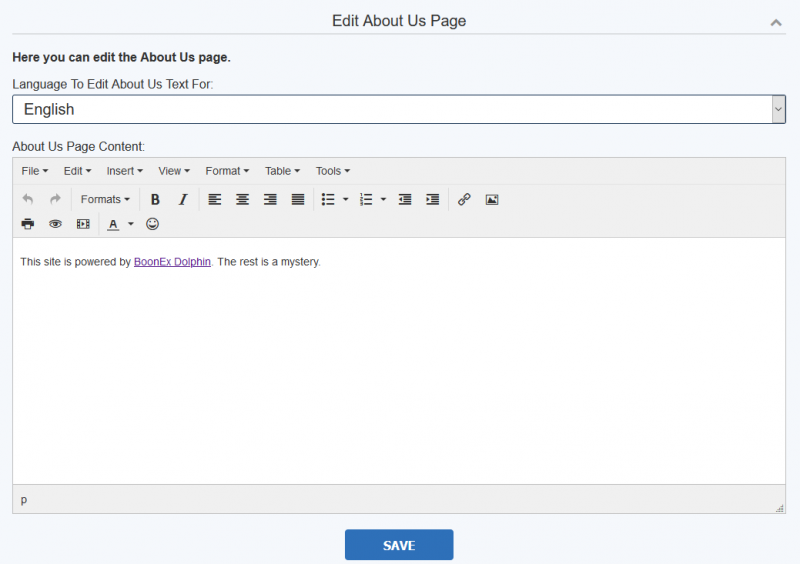Preview the content with eye icon

[55, 224]
